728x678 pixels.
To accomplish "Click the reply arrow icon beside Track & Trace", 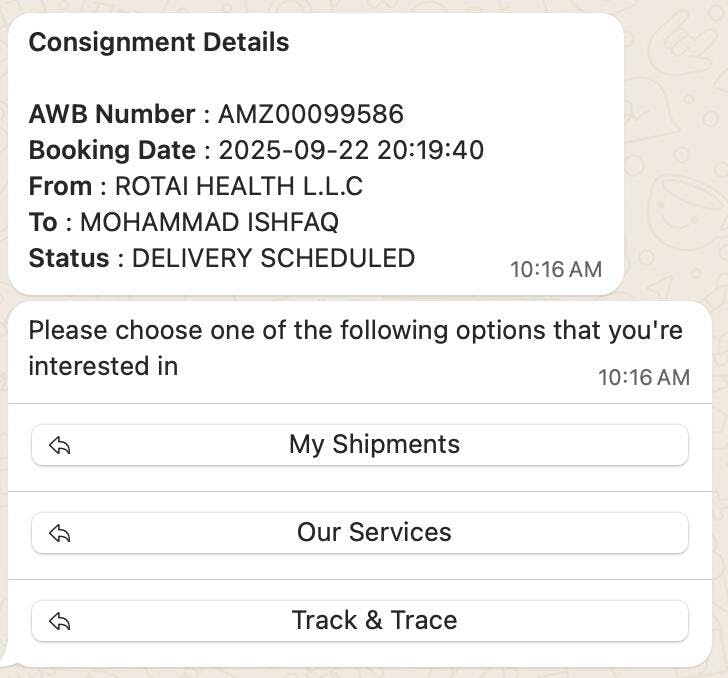I will point(60,622).
